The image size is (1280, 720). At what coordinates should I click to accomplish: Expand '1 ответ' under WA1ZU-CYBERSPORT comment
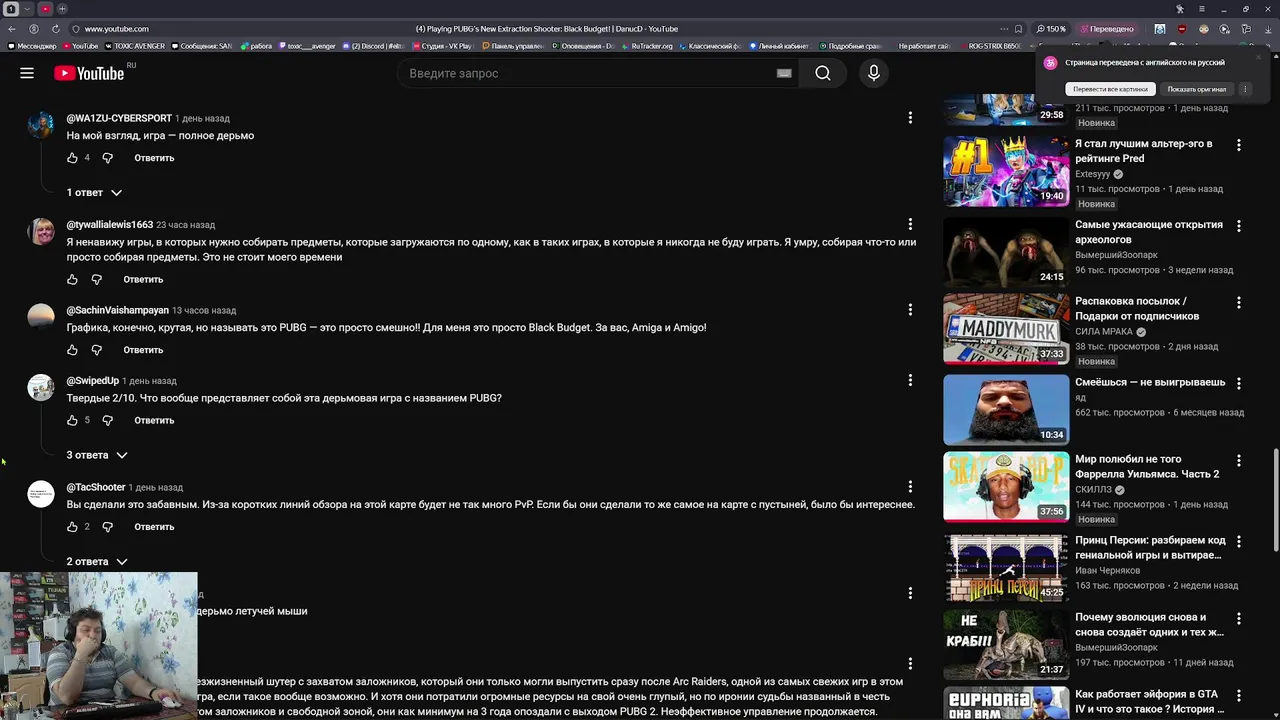pyautogui.click(x=94, y=192)
